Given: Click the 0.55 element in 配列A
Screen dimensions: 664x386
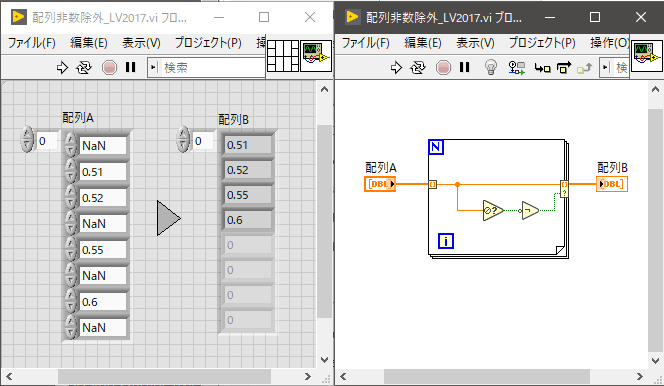Looking at the screenshot, I should pos(103,250).
